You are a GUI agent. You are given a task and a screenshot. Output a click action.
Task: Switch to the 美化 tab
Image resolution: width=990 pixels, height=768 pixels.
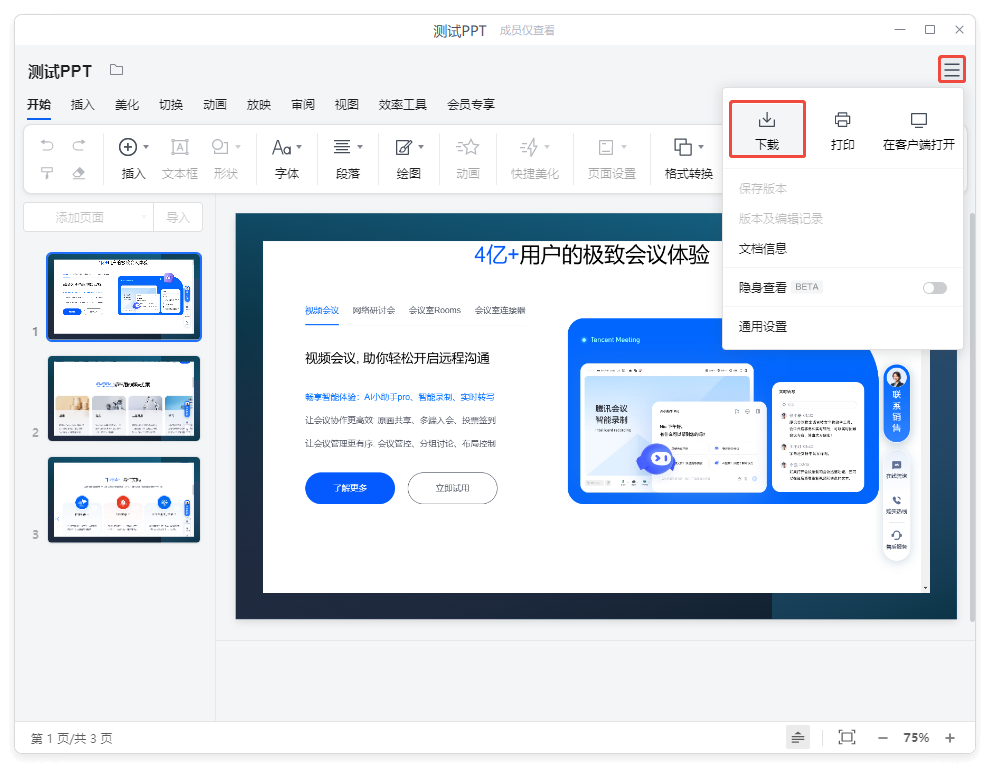click(x=127, y=104)
